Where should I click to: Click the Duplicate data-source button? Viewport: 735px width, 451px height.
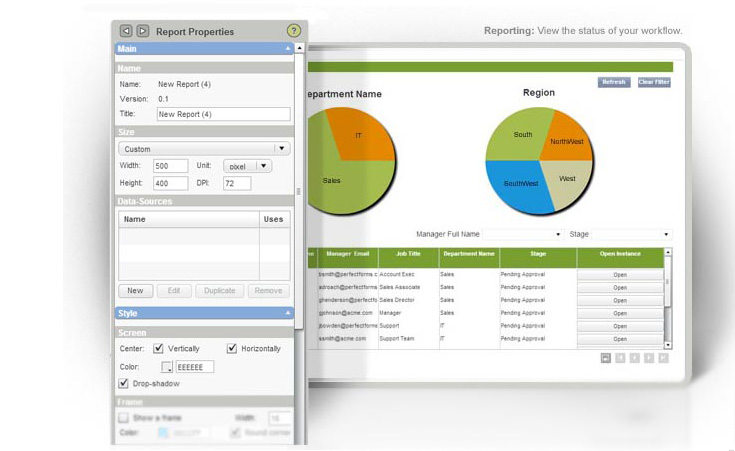tap(220, 291)
